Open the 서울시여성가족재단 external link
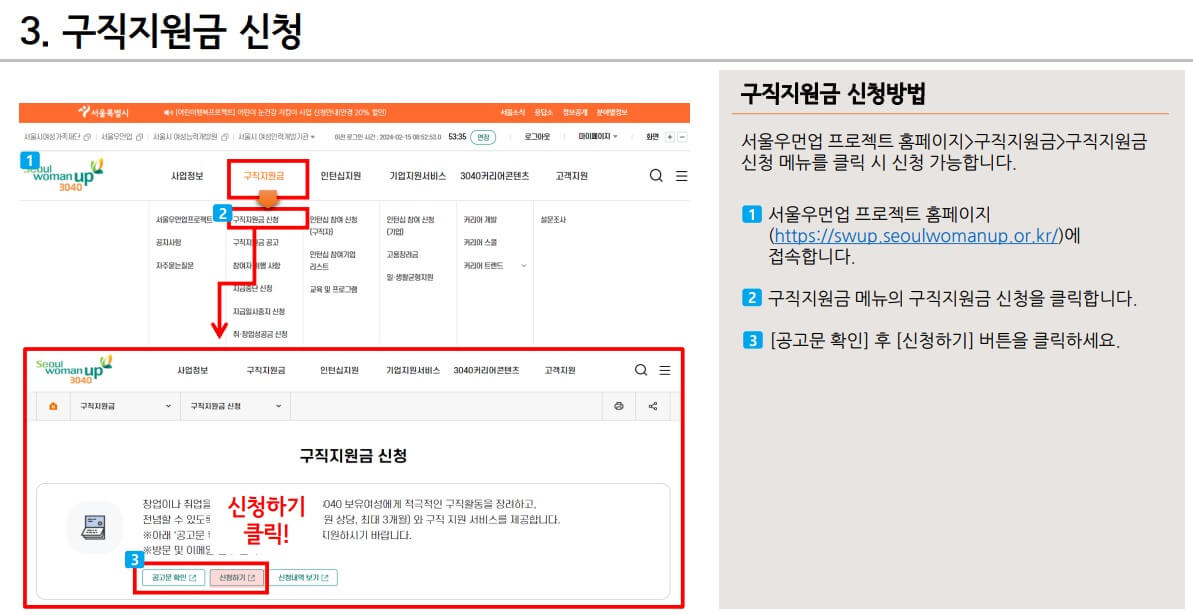The height and width of the screenshot is (615, 1193). pyautogui.click(x=57, y=137)
